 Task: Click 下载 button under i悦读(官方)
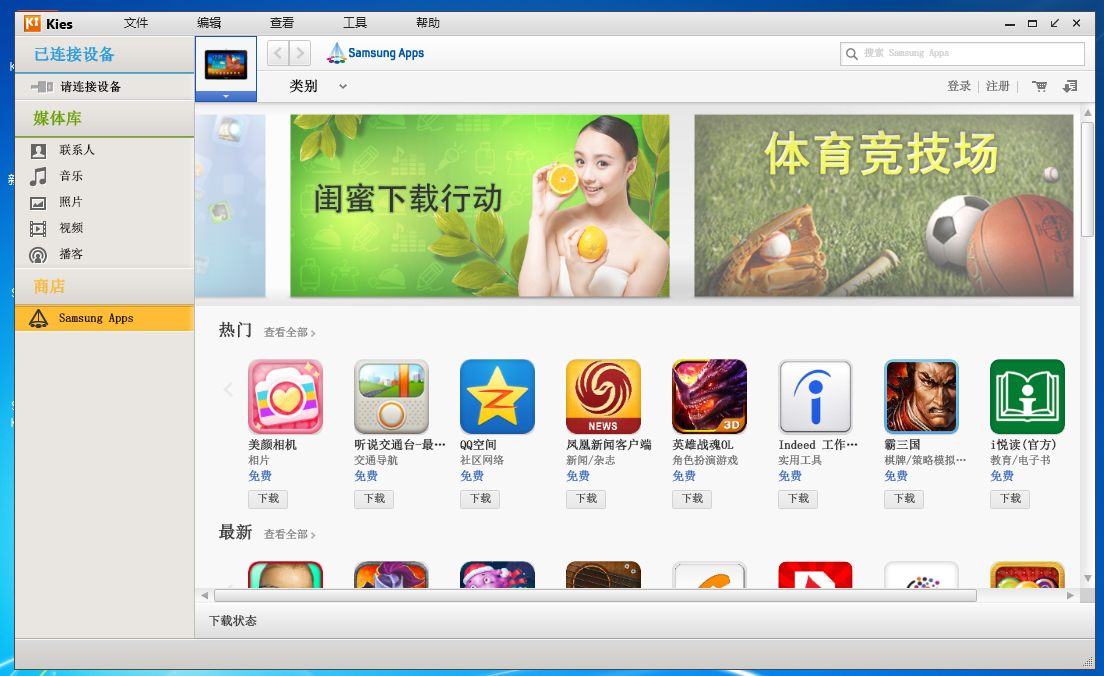1010,499
